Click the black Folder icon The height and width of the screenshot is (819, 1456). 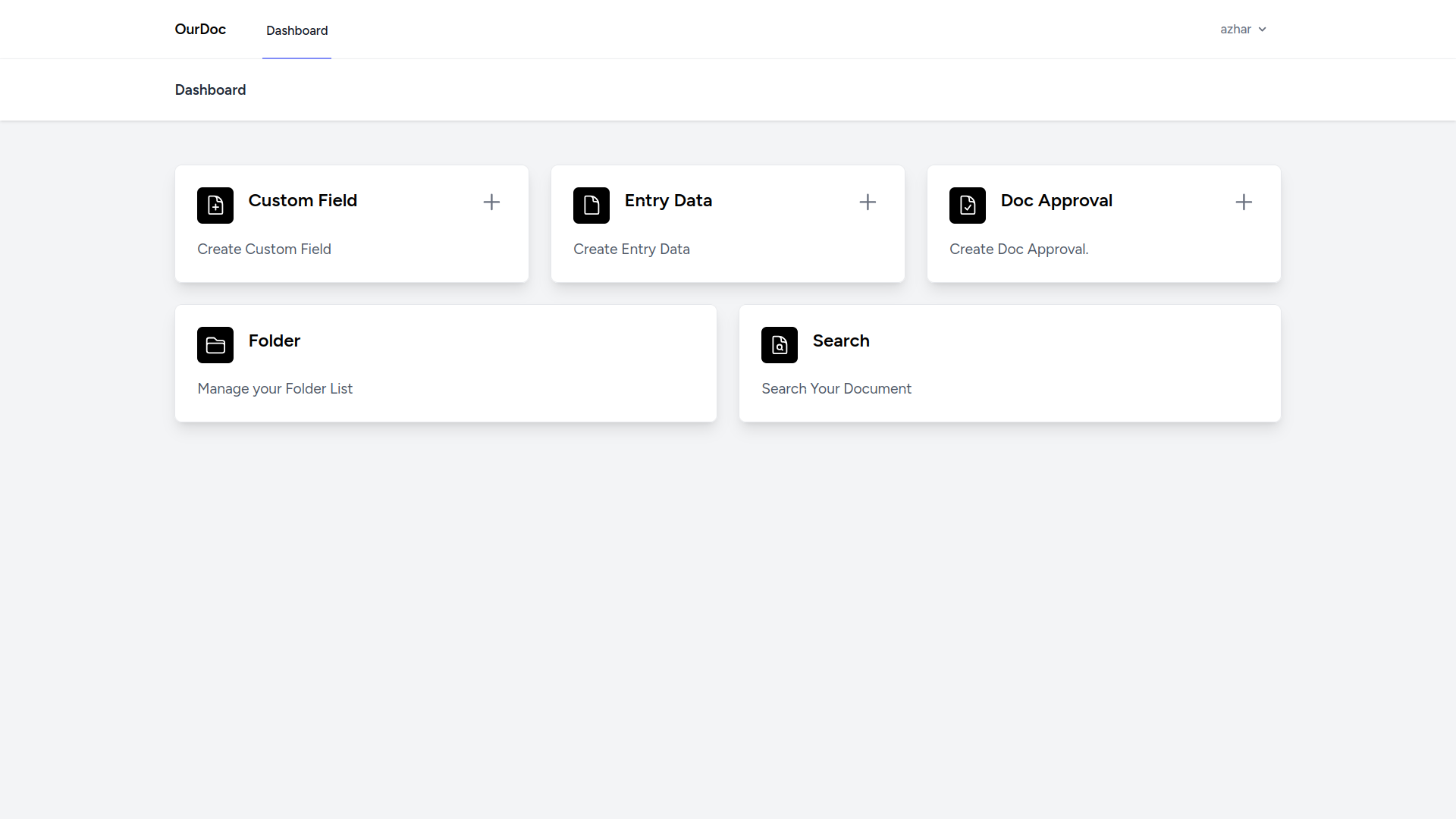point(215,345)
